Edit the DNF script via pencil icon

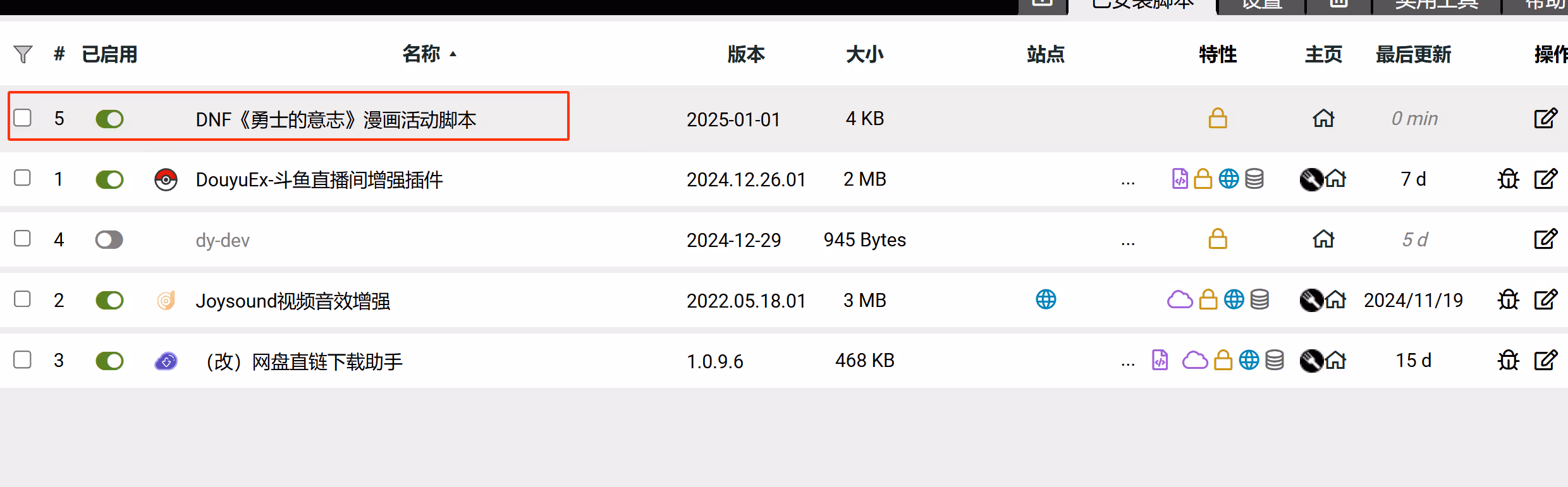[1545, 119]
